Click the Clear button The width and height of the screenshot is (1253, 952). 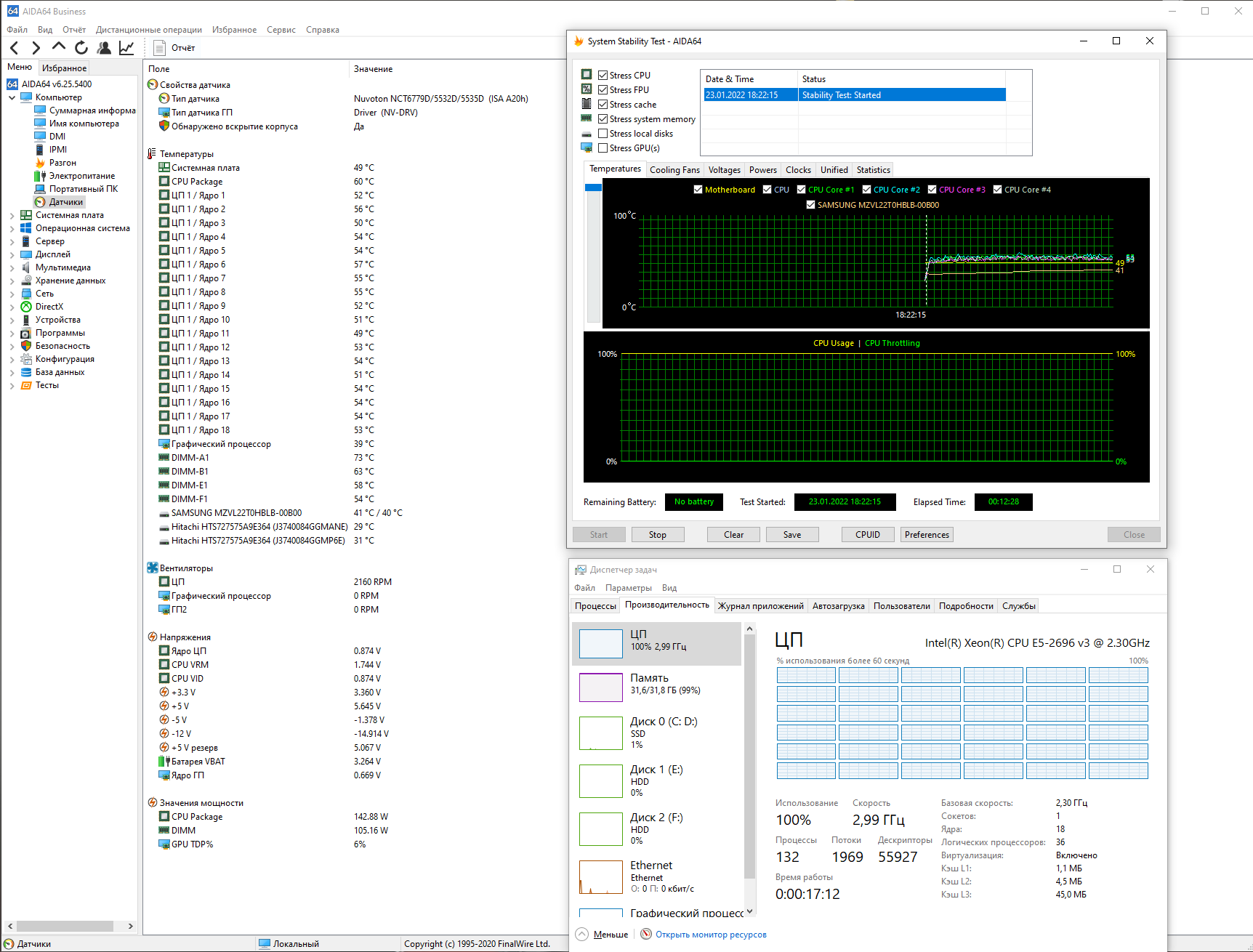click(734, 535)
